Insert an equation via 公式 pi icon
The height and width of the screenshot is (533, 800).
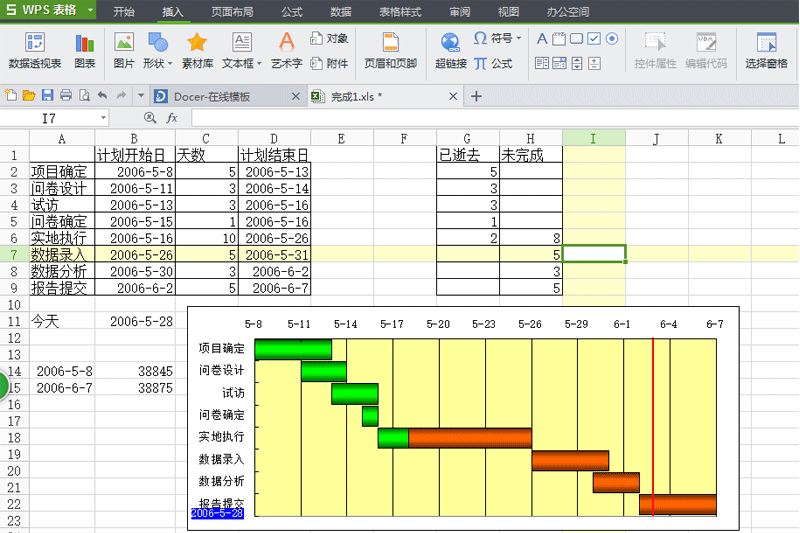493,63
